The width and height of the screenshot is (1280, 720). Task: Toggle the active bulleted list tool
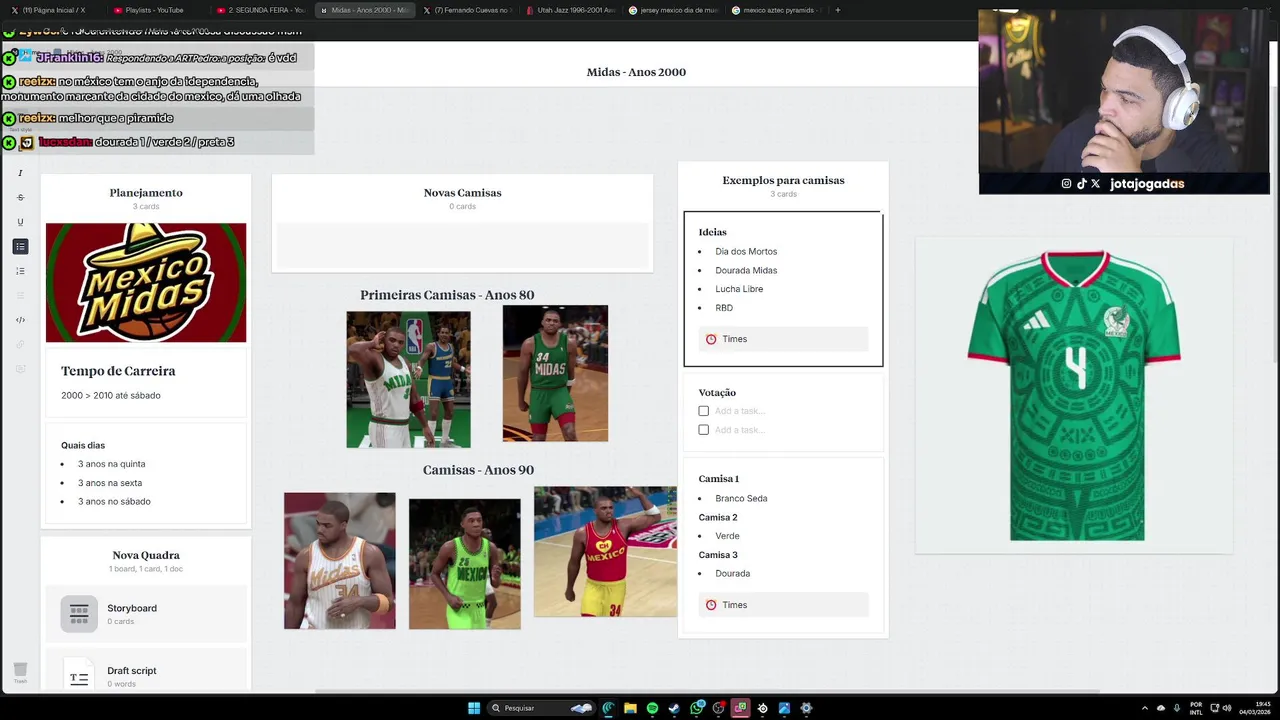tap(20, 246)
